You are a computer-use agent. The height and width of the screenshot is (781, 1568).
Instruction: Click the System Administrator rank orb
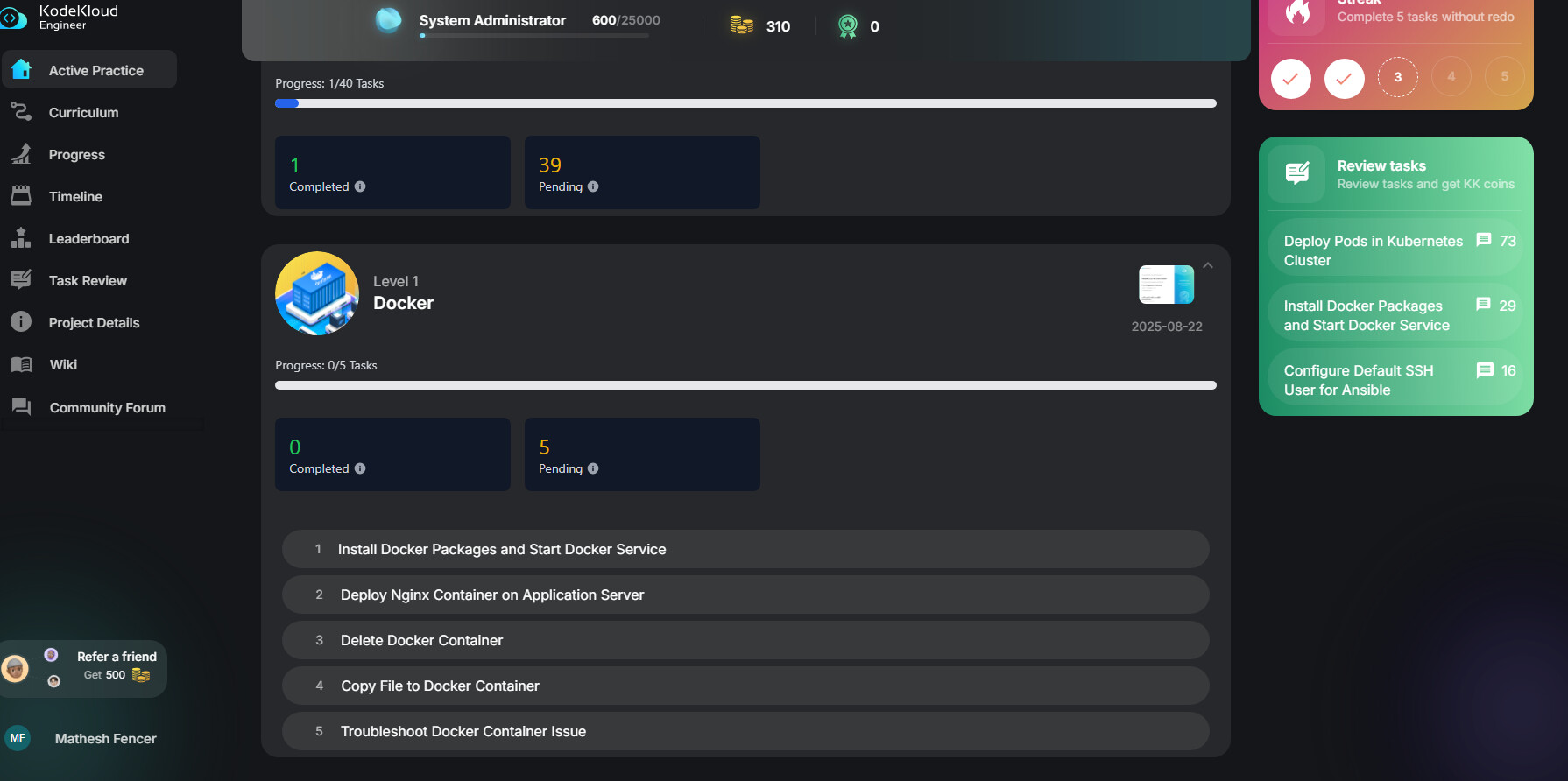click(388, 19)
